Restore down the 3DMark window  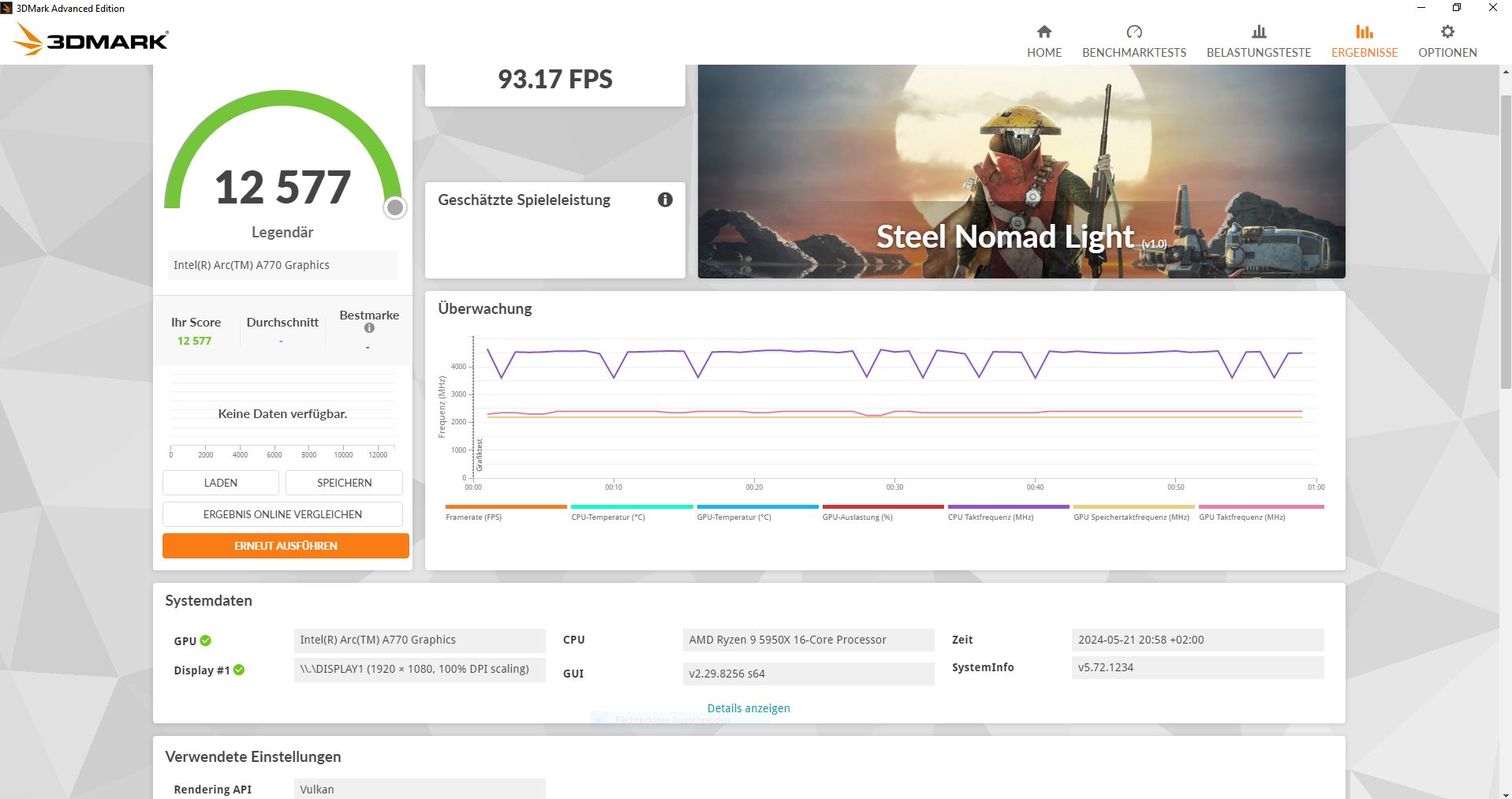tap(1457, 8)
